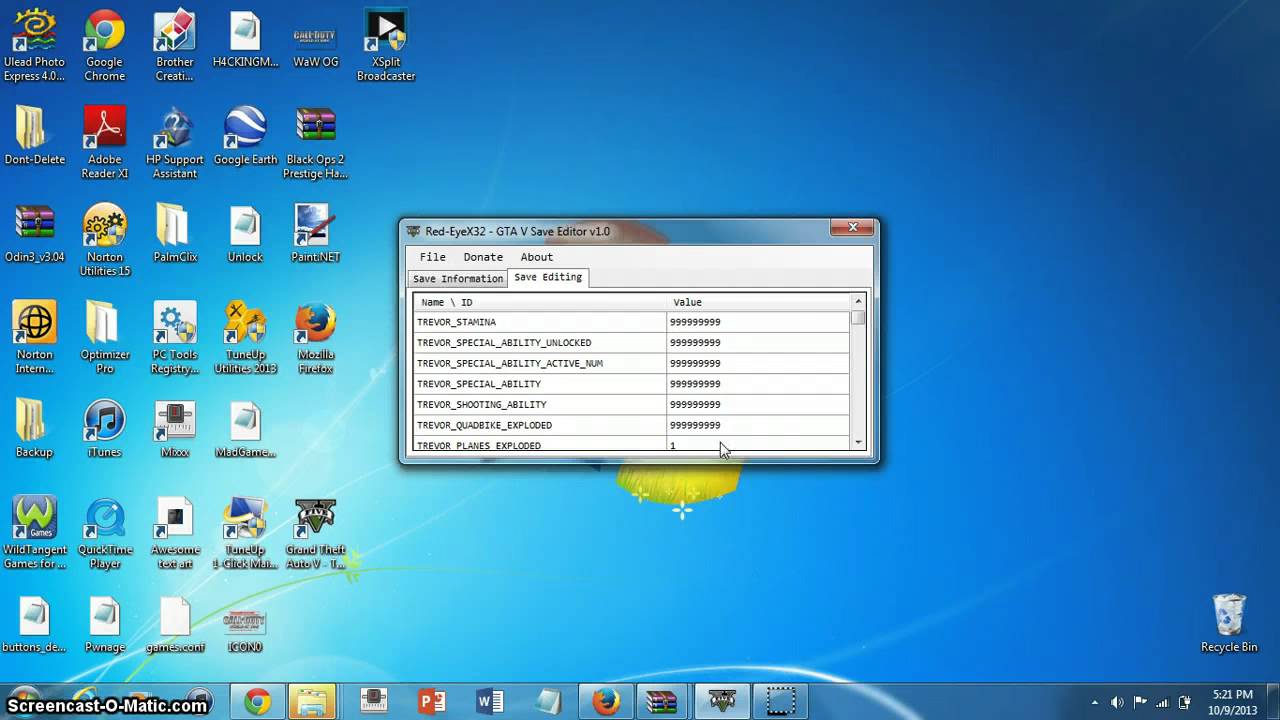
Task: Open Grand Theft Auto V desktop shortcut
Action: tap(315, 532)
